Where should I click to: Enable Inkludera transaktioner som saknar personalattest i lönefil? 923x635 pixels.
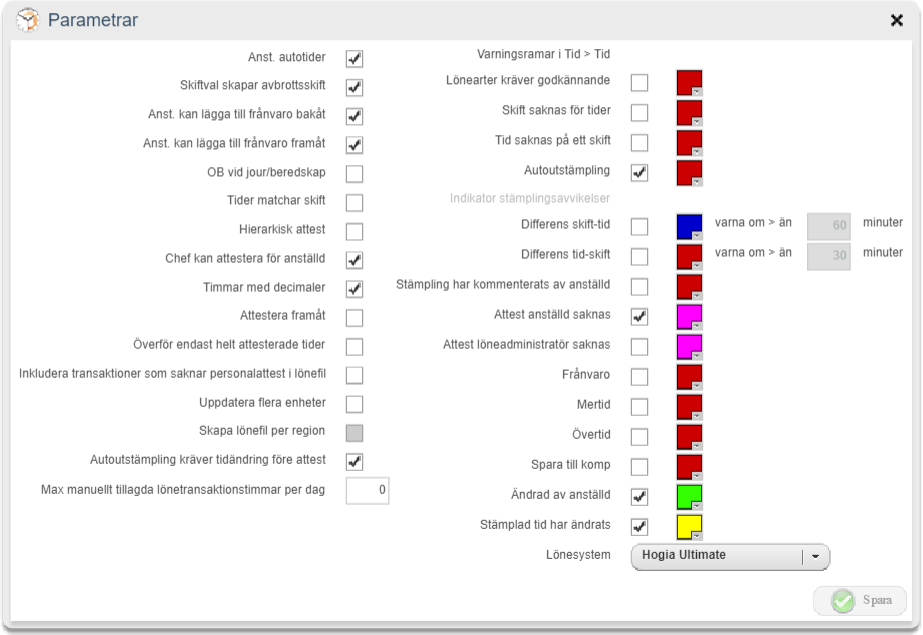point(354,376)
